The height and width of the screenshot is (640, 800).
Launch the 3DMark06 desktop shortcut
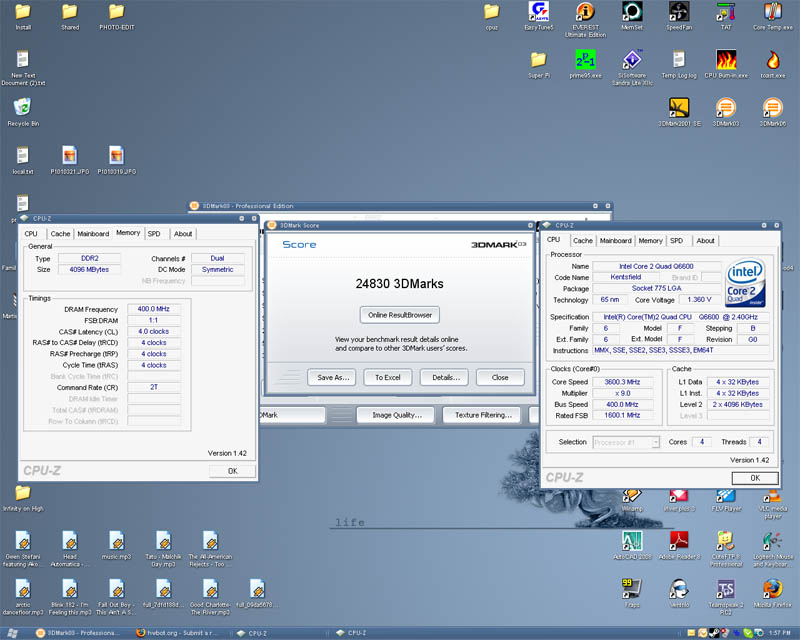(772, 112)
